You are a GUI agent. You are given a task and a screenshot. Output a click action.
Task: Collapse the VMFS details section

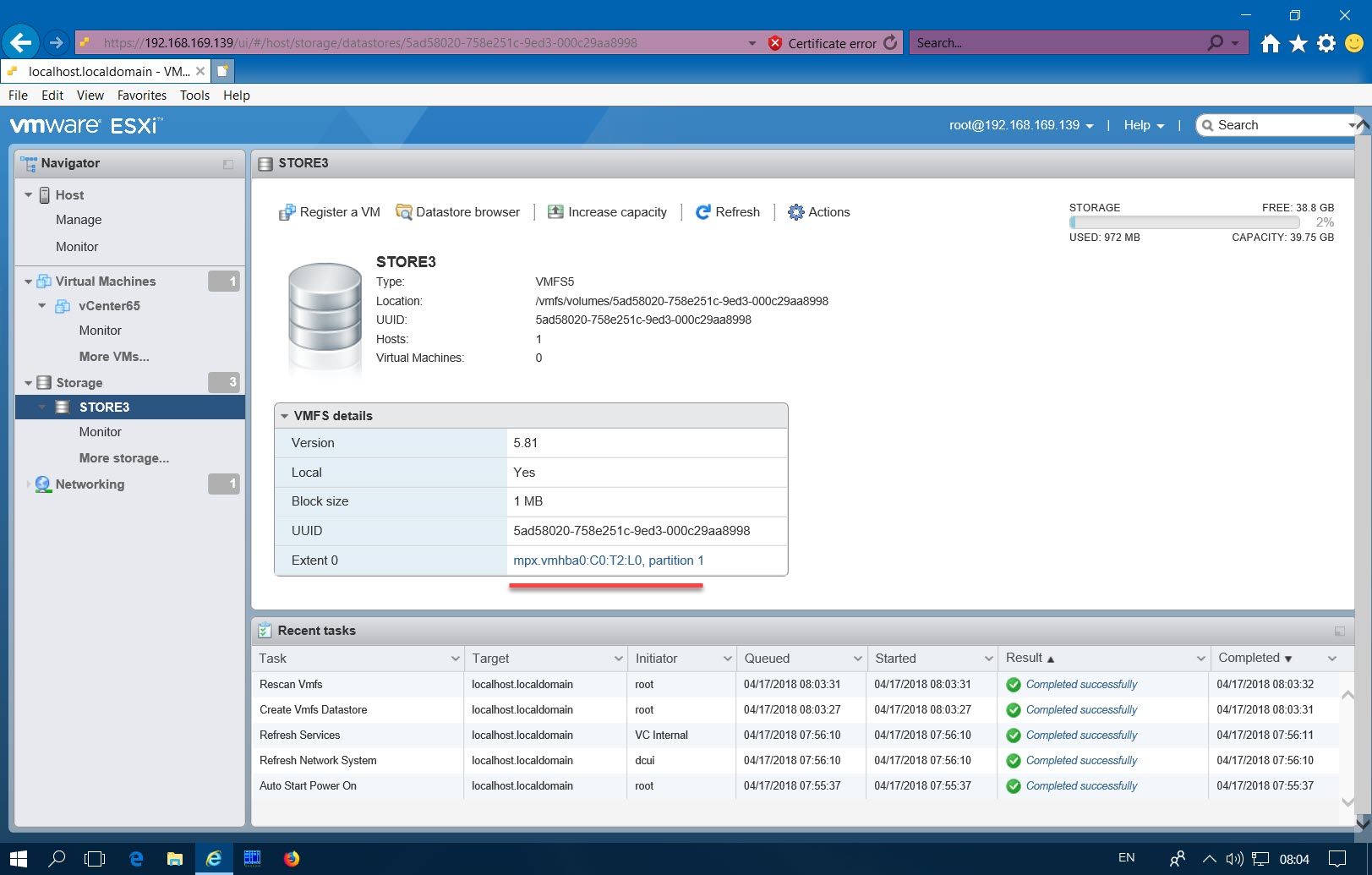285,415
